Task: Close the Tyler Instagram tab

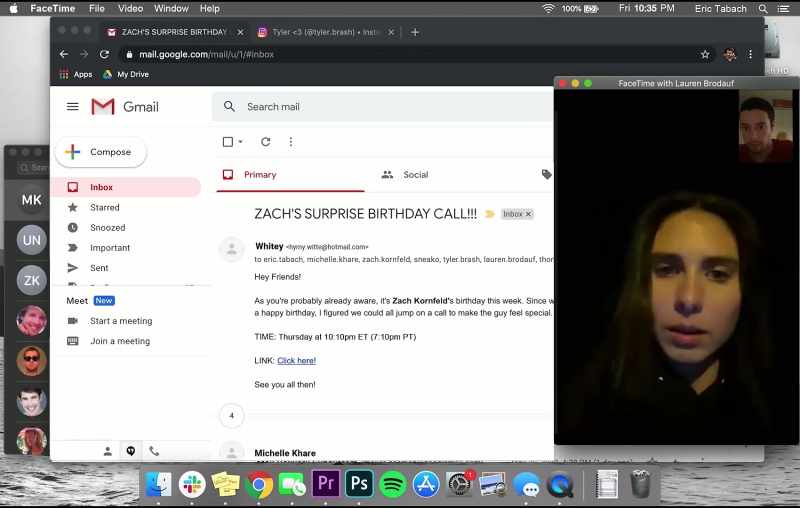Action: coord(391,32)
